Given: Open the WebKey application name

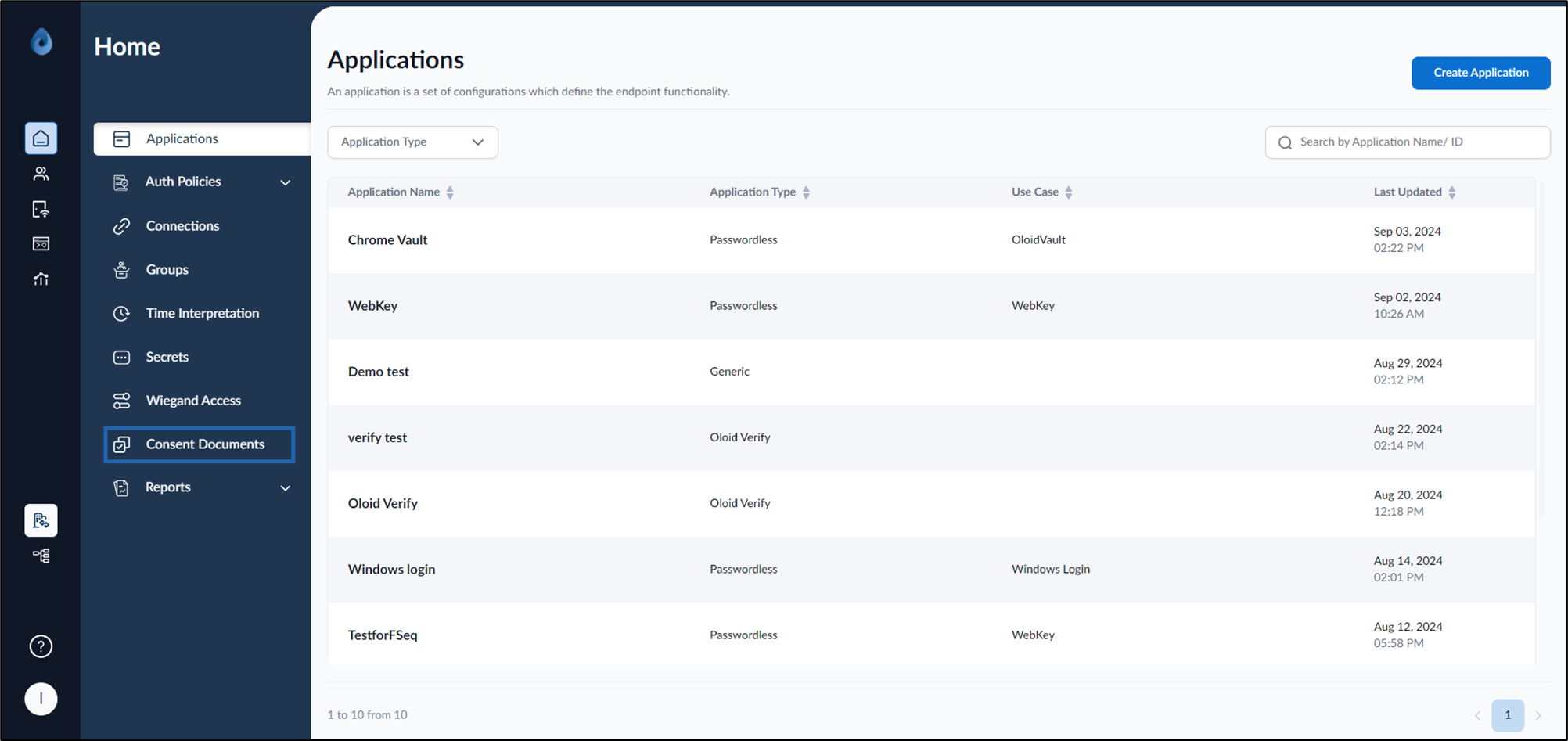Looking at the screenshot, I should 372,306.
